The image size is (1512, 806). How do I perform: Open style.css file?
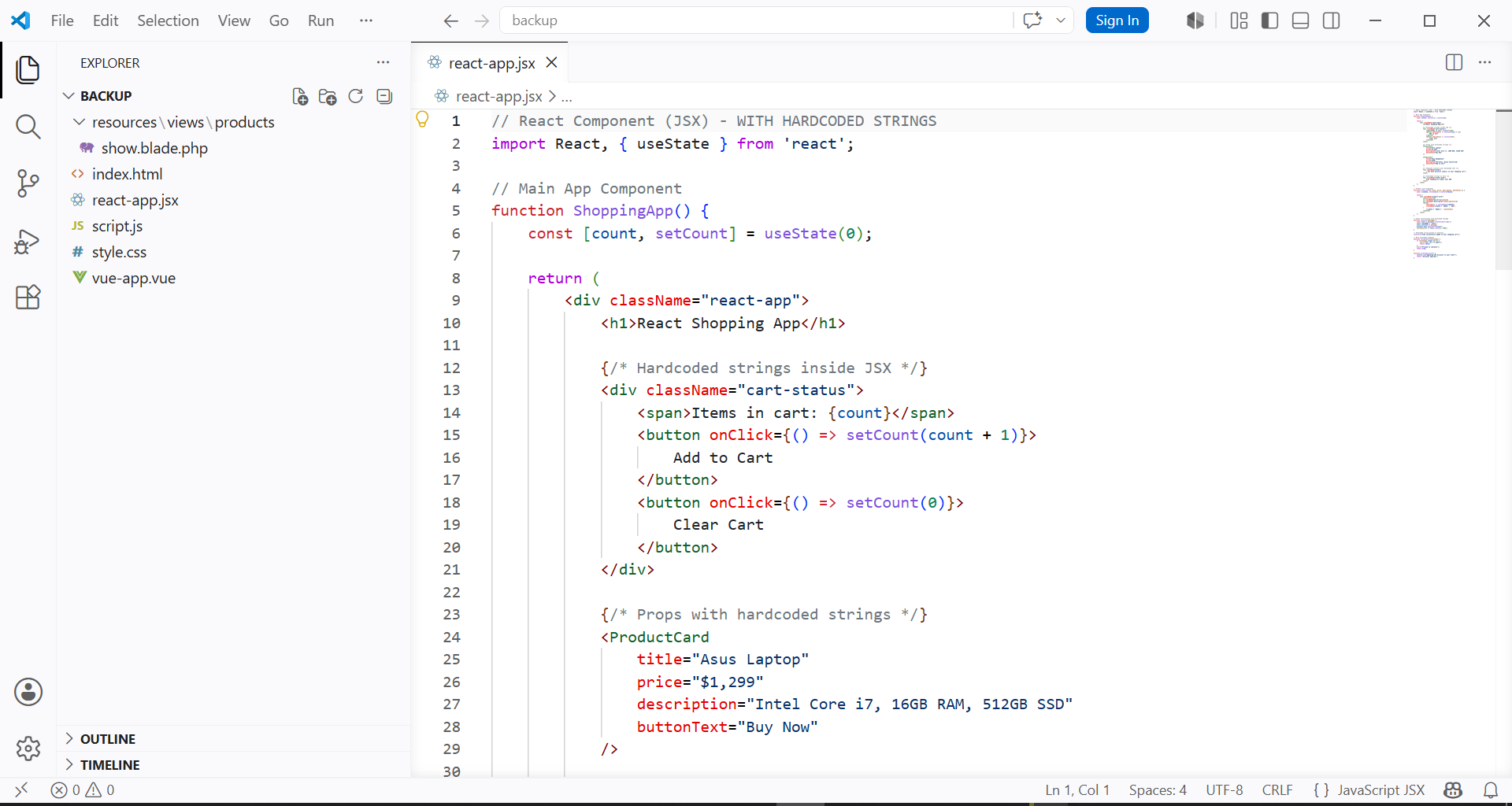click(x=119, y=252)
